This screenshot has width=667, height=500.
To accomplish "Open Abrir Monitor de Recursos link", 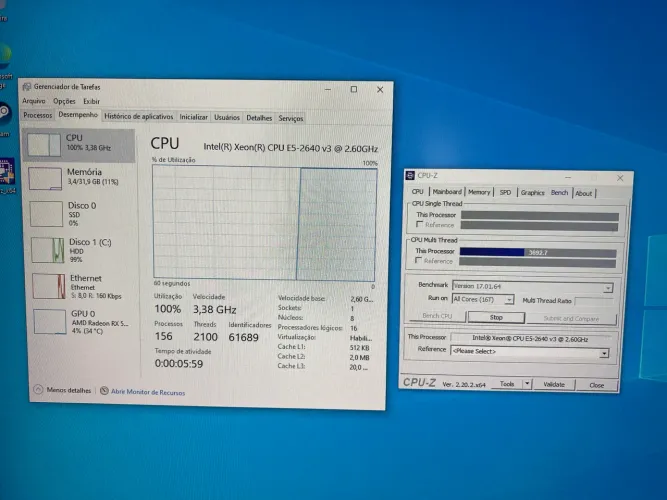I will 148,392.
